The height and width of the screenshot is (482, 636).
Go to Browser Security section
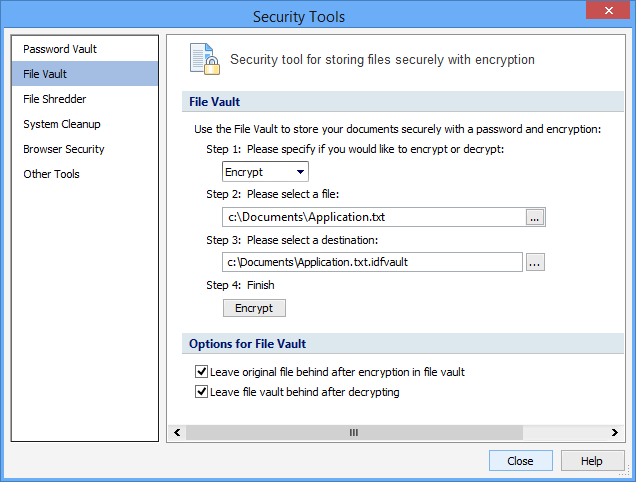pyautogui.click(x=64, y=149)
